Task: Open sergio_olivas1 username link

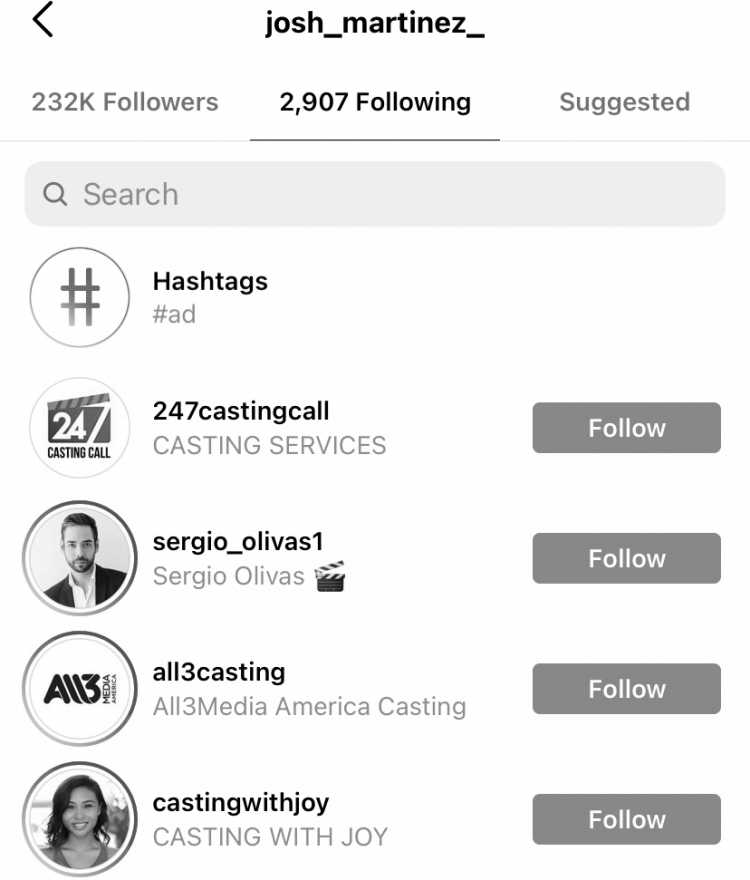Action: click(238, 542)
